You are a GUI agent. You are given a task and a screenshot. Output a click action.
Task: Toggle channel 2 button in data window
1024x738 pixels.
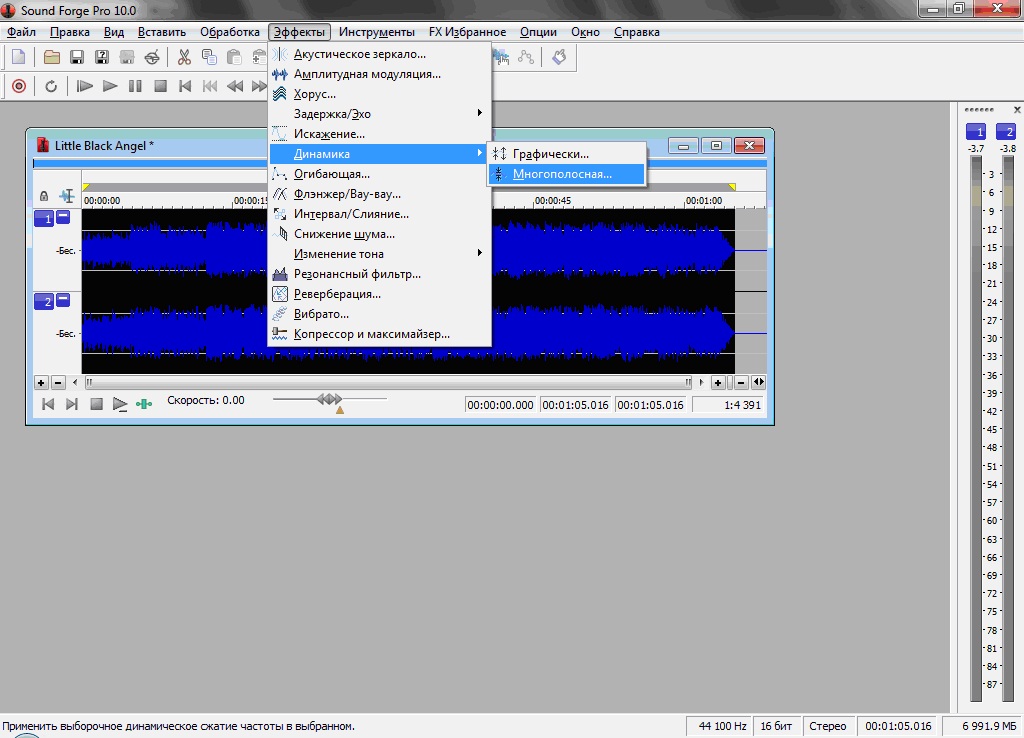pos(44,301)
